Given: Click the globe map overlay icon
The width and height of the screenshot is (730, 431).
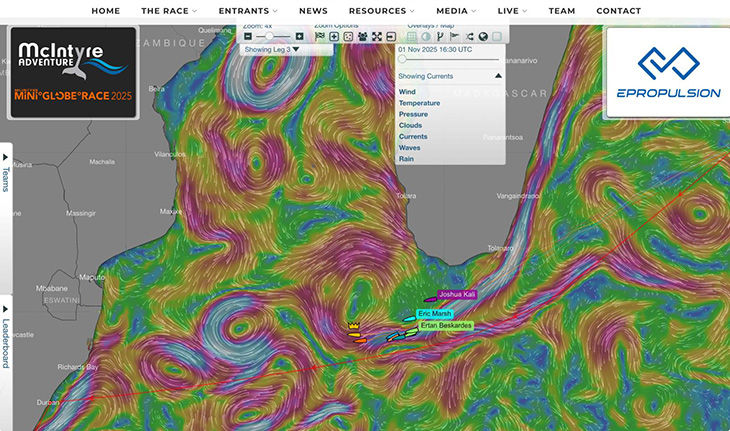Looking at the screenshot, I should pos(483,36).
